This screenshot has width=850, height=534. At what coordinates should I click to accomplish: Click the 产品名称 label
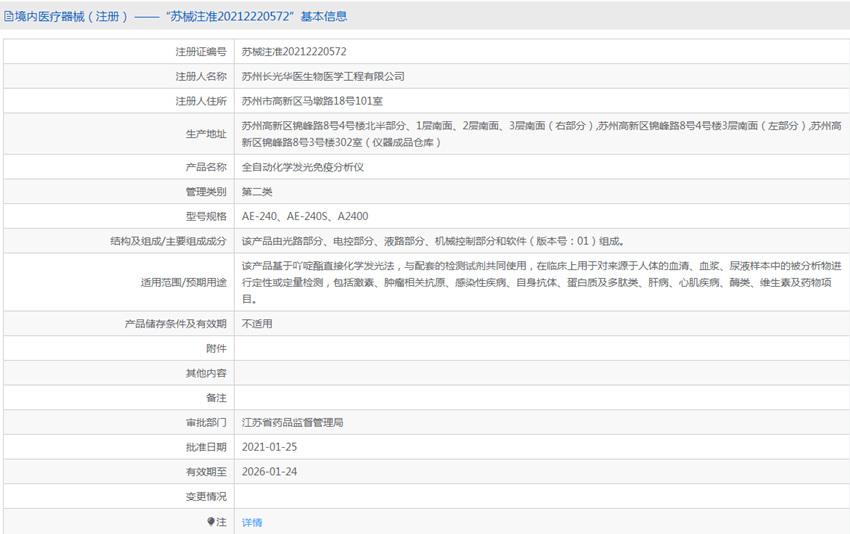[206, 167]
